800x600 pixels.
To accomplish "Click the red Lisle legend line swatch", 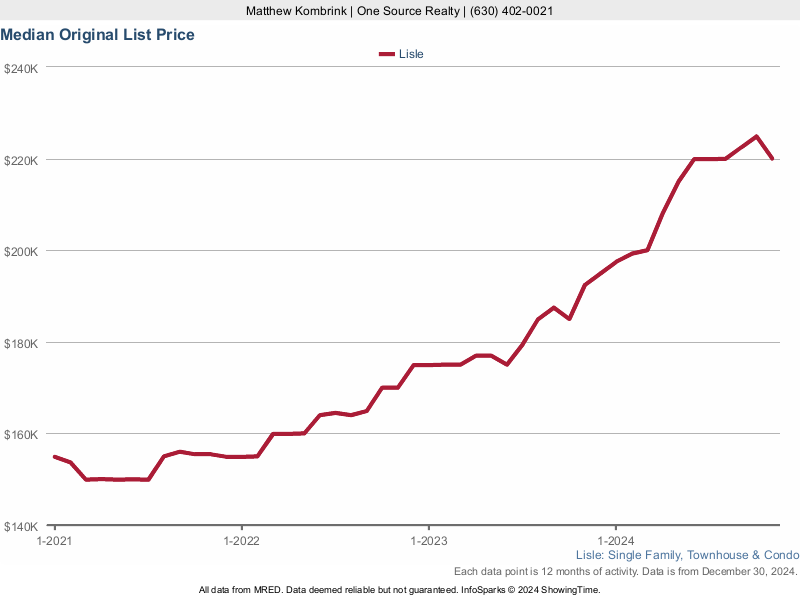I will tap(386, 54).
